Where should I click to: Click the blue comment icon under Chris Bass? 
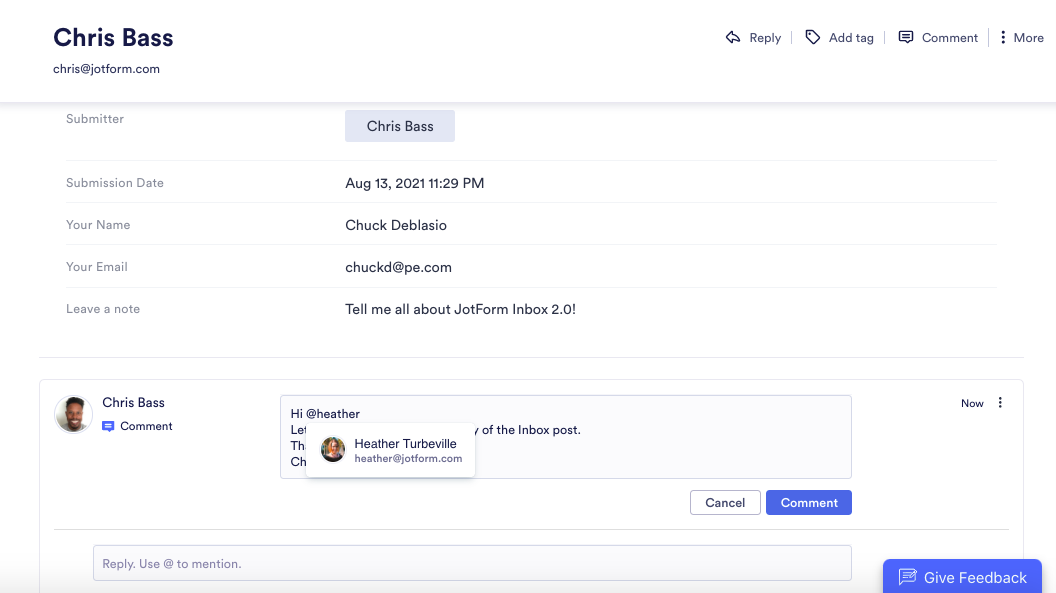click(x=108, y=426)
